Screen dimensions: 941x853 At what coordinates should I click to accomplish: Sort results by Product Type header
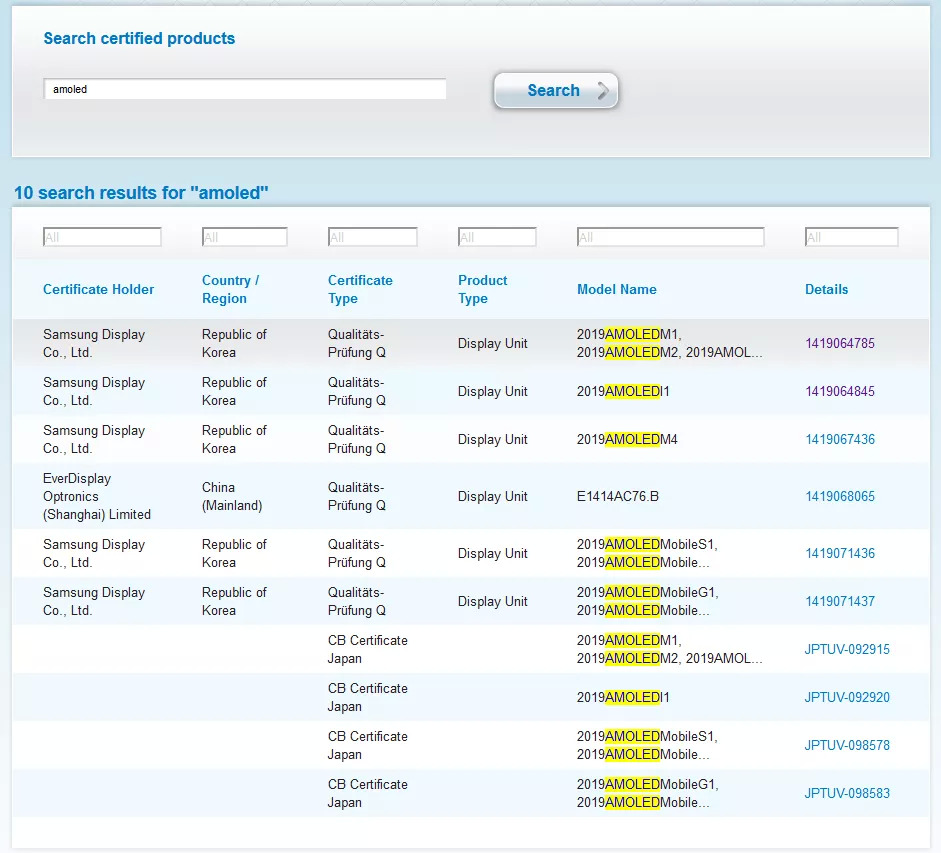coord(483,290)
